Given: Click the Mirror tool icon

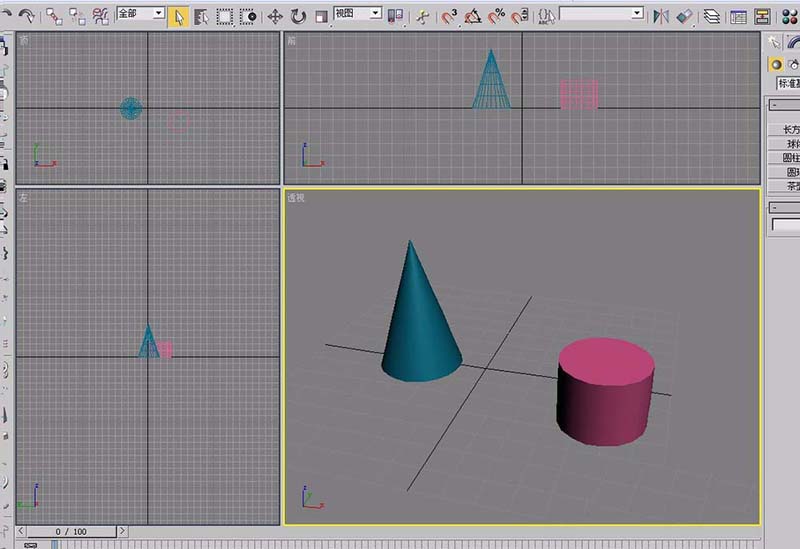Looking at the screenshot, I should point(661,16).
